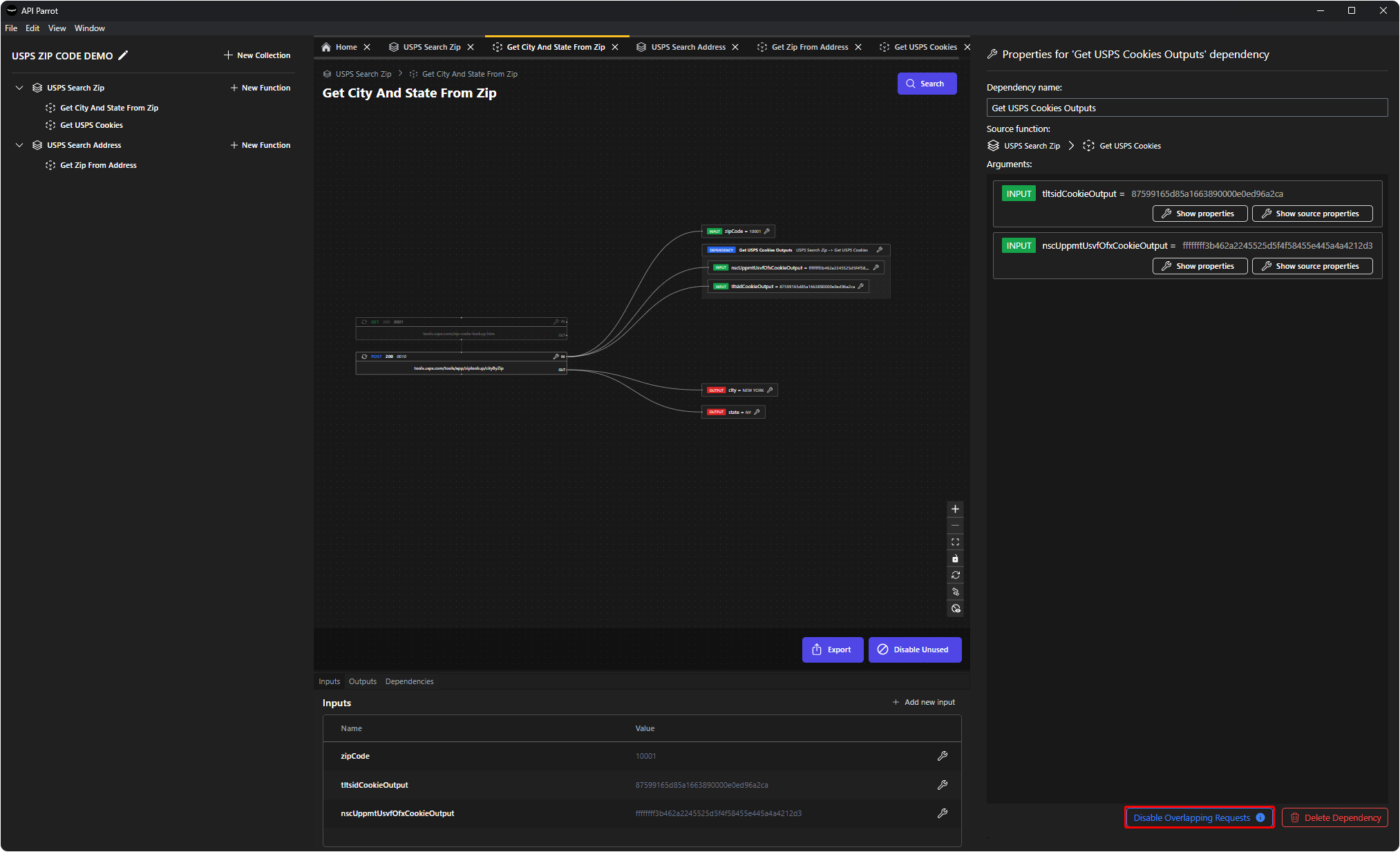
Task: Click the wrench on the POST request node
Action: pos(556,357)
